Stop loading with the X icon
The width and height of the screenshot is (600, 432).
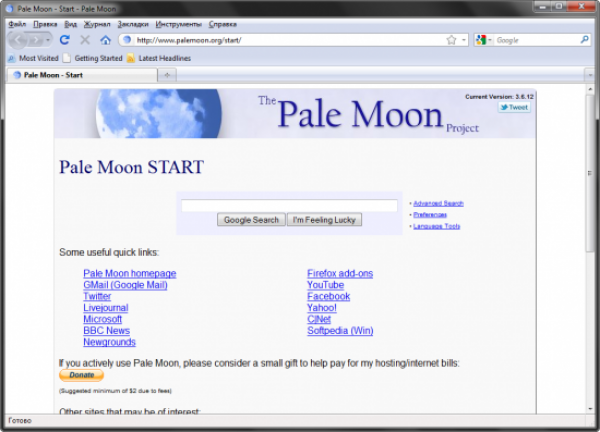point(85,40)
